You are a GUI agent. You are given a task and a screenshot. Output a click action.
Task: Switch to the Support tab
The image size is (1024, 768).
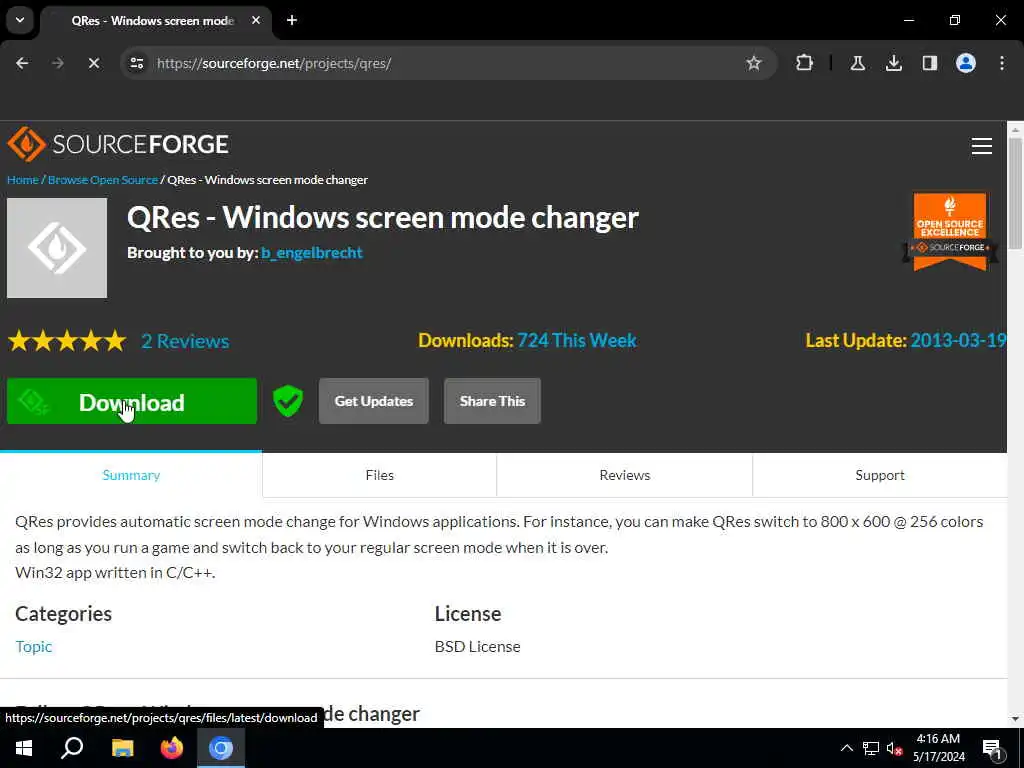pos(880,475)
